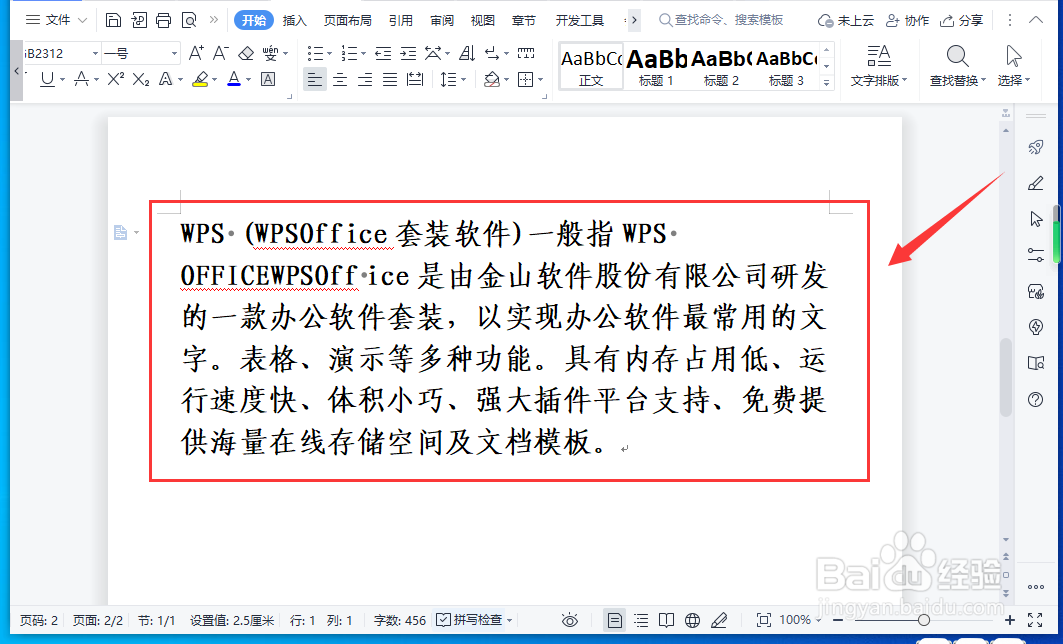The image size is (1063, 644).
Task: Click the Export to PDF icon
Action: pos(138,20)
